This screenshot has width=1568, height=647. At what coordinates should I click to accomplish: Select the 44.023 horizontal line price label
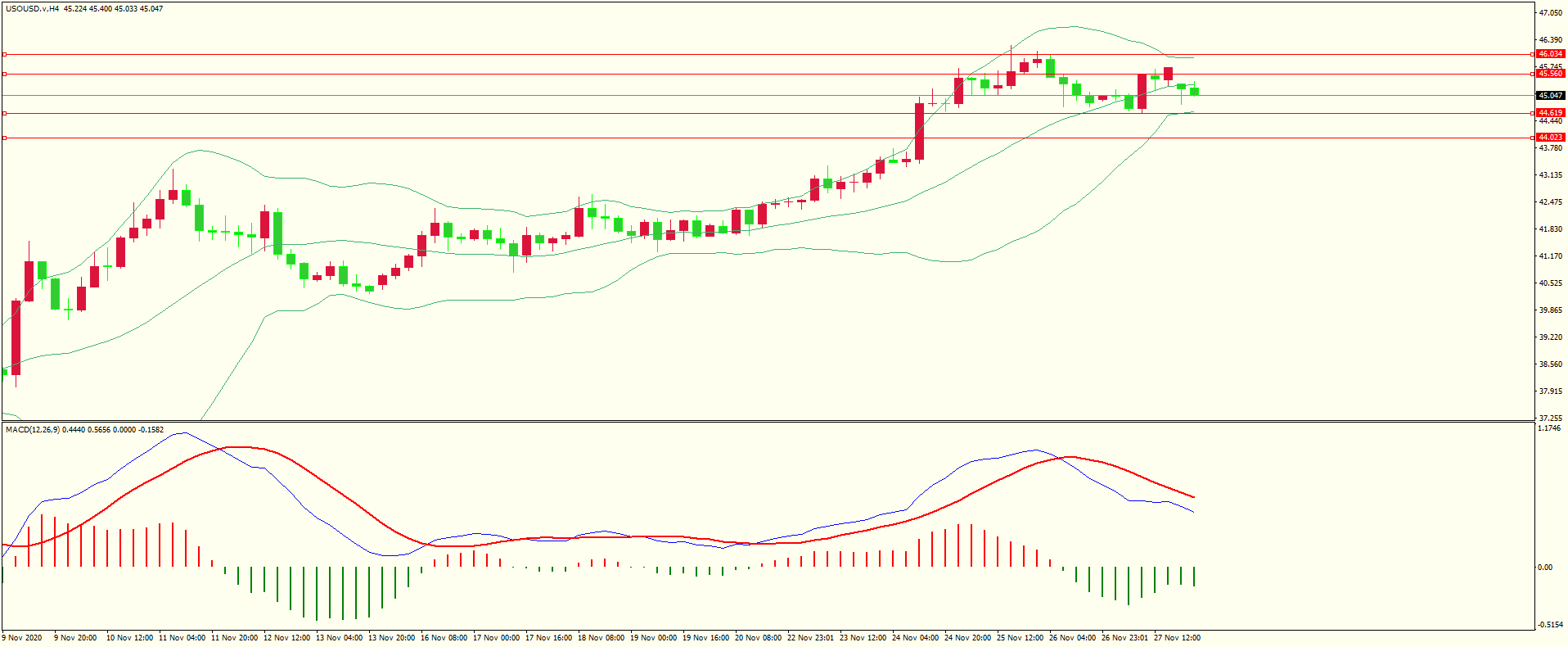click(x=1551, y=138)
